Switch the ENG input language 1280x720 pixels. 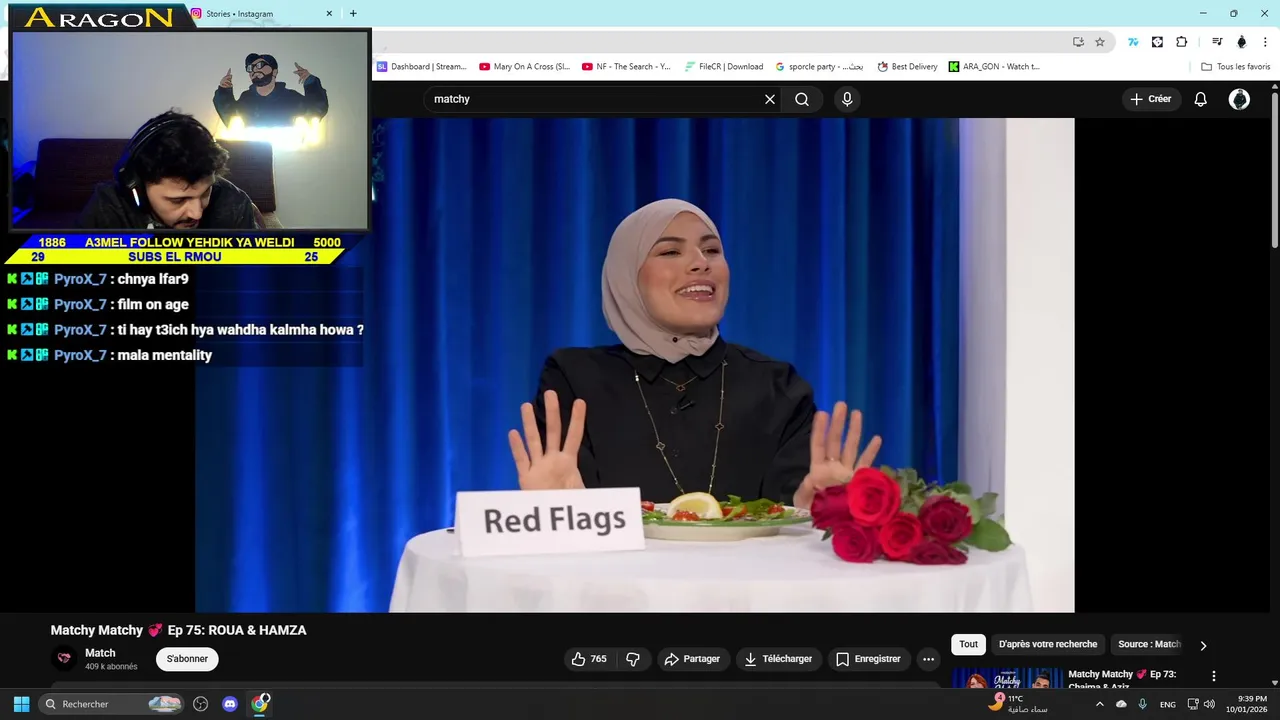coord(1168,705)
